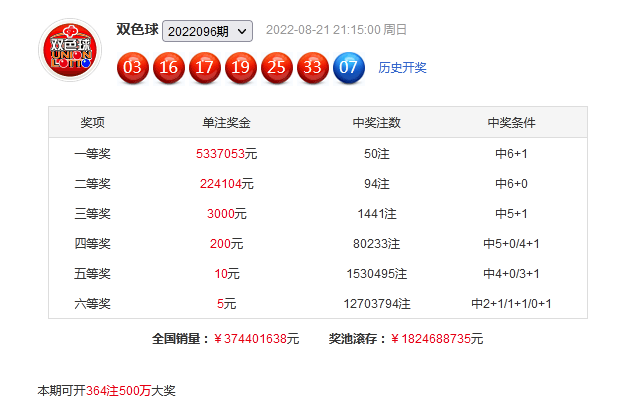Click the 5337053元 prize amount

coord(226,154)
